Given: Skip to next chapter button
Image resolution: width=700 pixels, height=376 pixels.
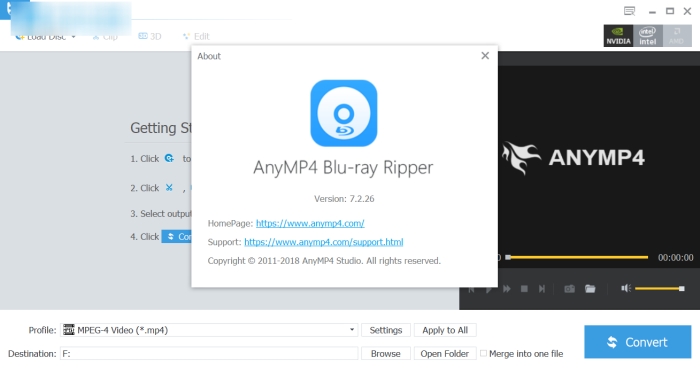Looking at the screenshot, I should [x=542, y=289].
